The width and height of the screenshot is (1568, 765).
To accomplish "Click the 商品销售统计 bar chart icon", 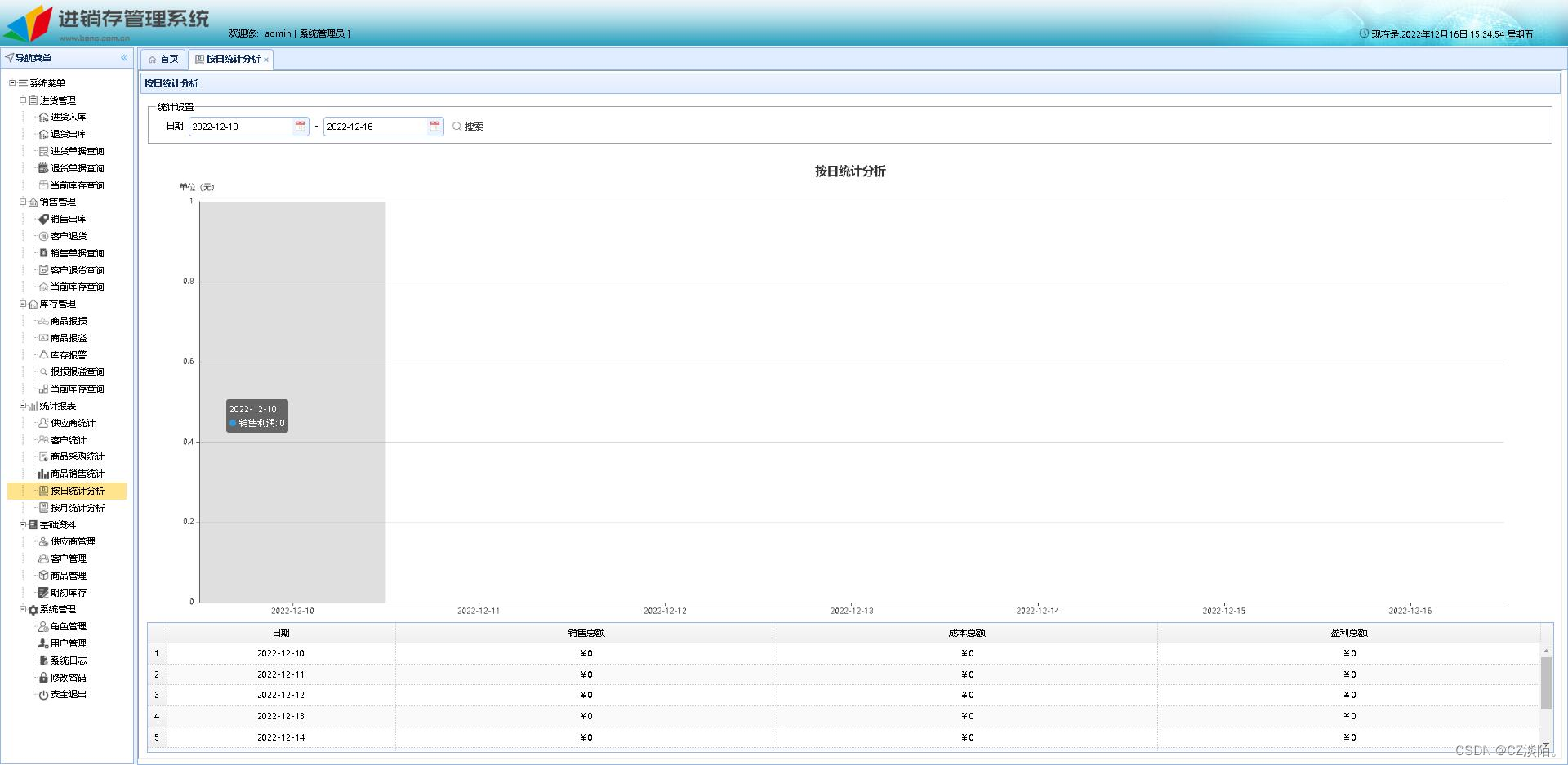I will (44, 474).
